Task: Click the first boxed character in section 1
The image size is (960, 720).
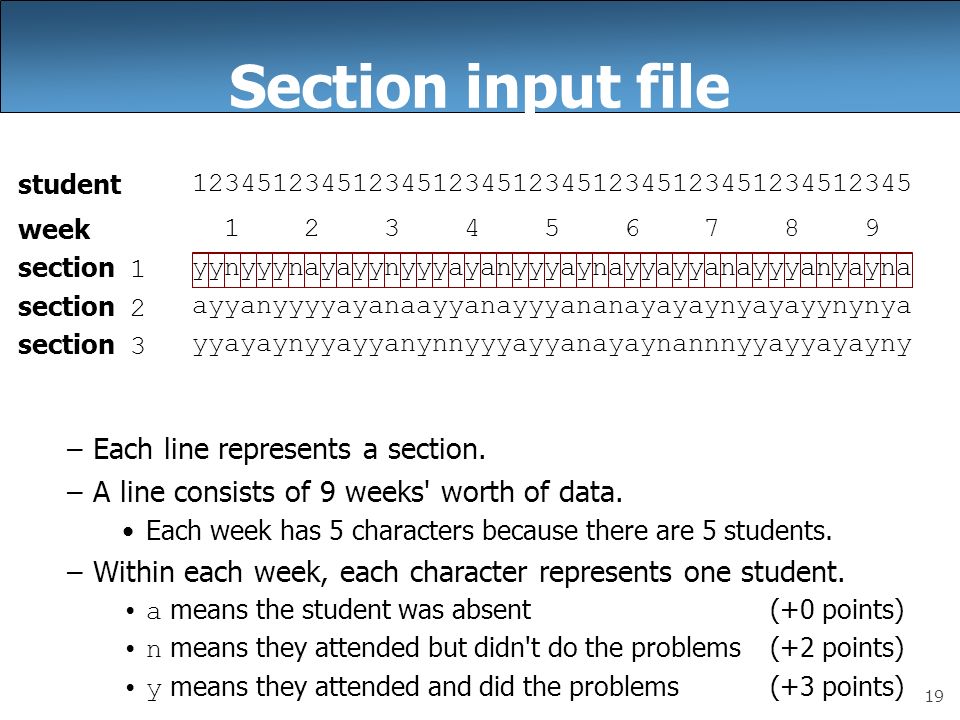Action: pos(200,270)
